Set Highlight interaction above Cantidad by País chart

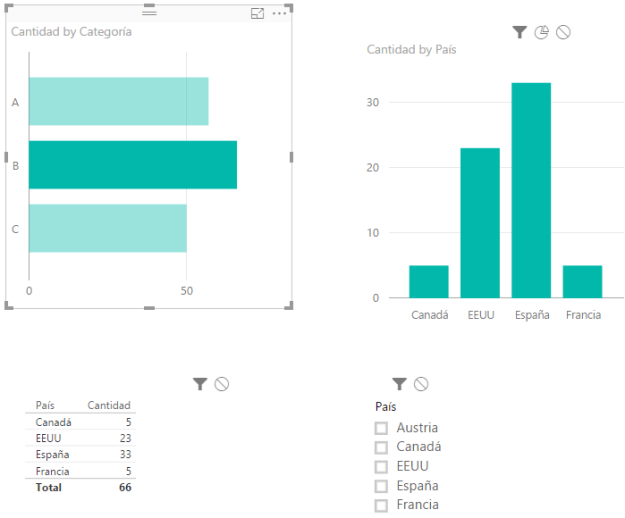(541, 33)
